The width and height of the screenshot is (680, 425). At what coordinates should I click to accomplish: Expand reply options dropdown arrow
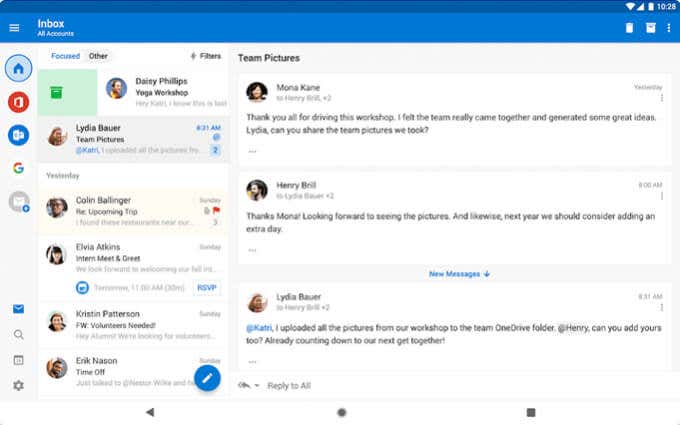(x=257, y=386)
